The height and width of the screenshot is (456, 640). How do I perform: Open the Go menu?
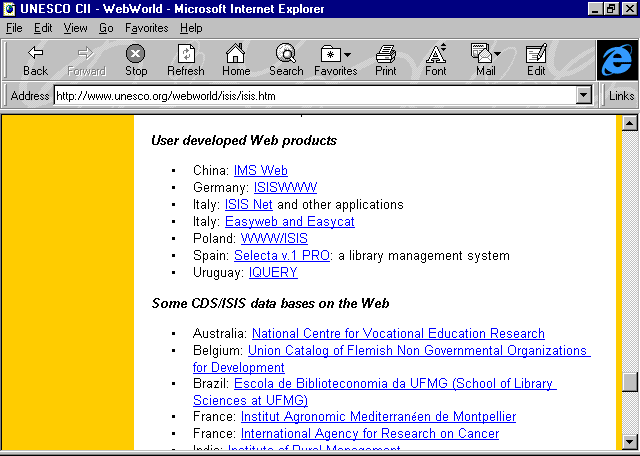[106, 28]
